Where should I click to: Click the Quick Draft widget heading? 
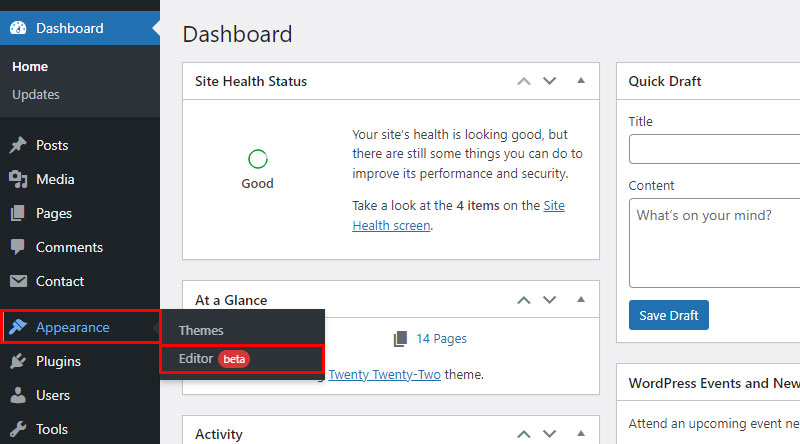(x=665, y=81)
